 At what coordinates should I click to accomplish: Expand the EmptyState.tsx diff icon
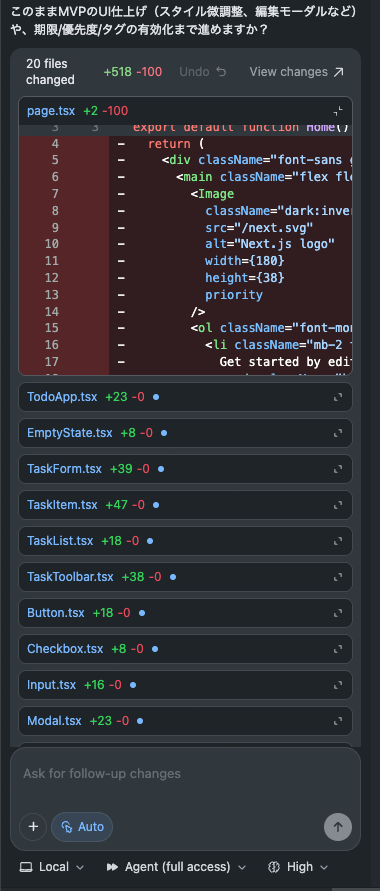(x=338, y=433)
